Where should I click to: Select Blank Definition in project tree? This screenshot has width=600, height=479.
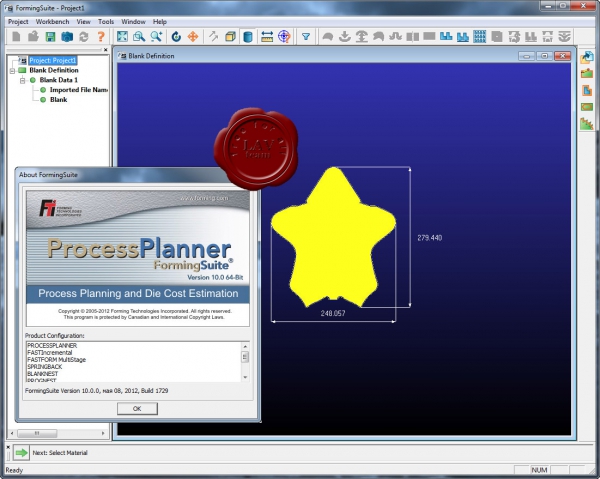click(x=54, y=70)
